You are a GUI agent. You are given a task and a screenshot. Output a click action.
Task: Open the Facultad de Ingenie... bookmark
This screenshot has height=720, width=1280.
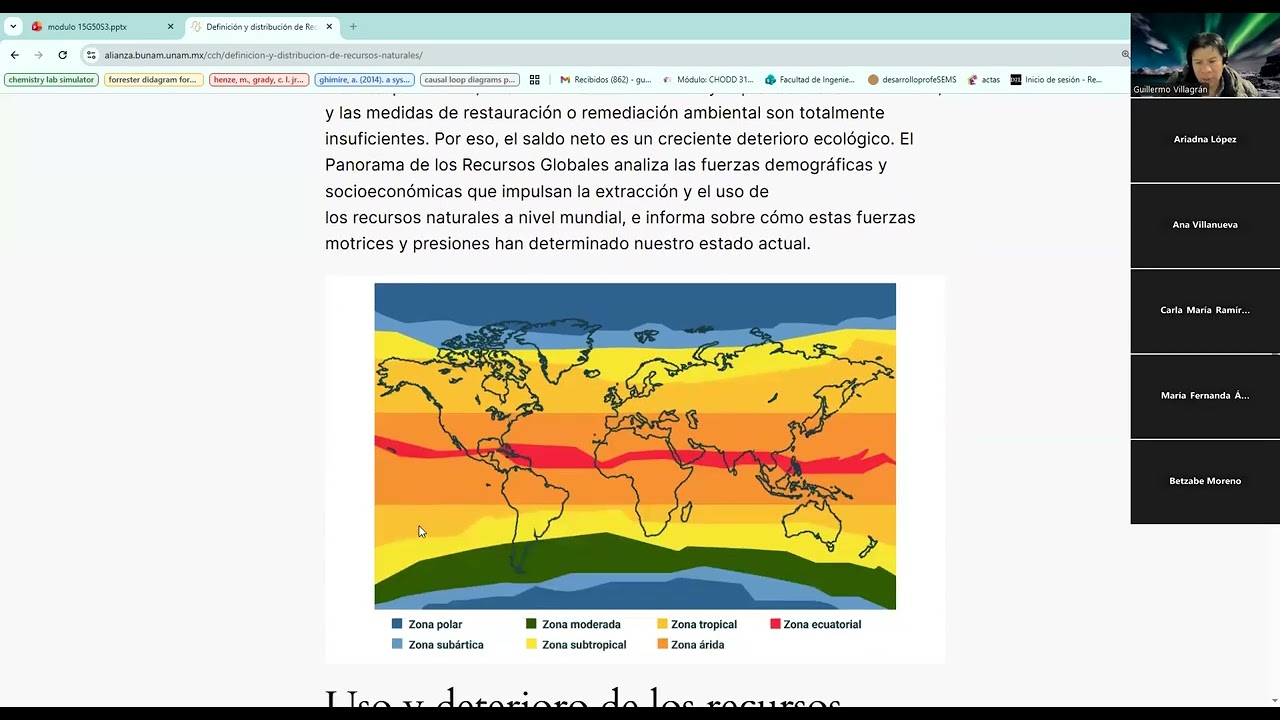(x=810, y=80)
